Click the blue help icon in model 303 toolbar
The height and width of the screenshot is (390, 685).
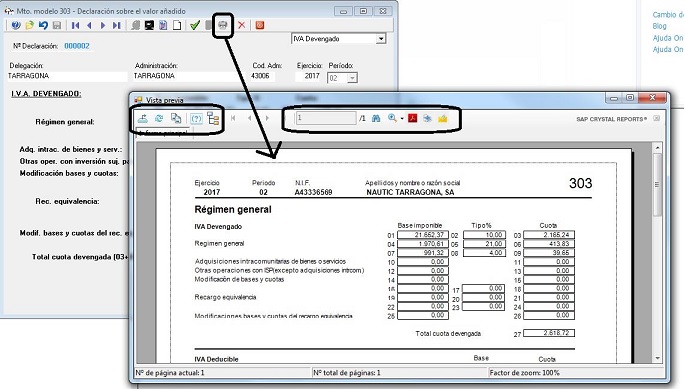[x=16, y=25]
